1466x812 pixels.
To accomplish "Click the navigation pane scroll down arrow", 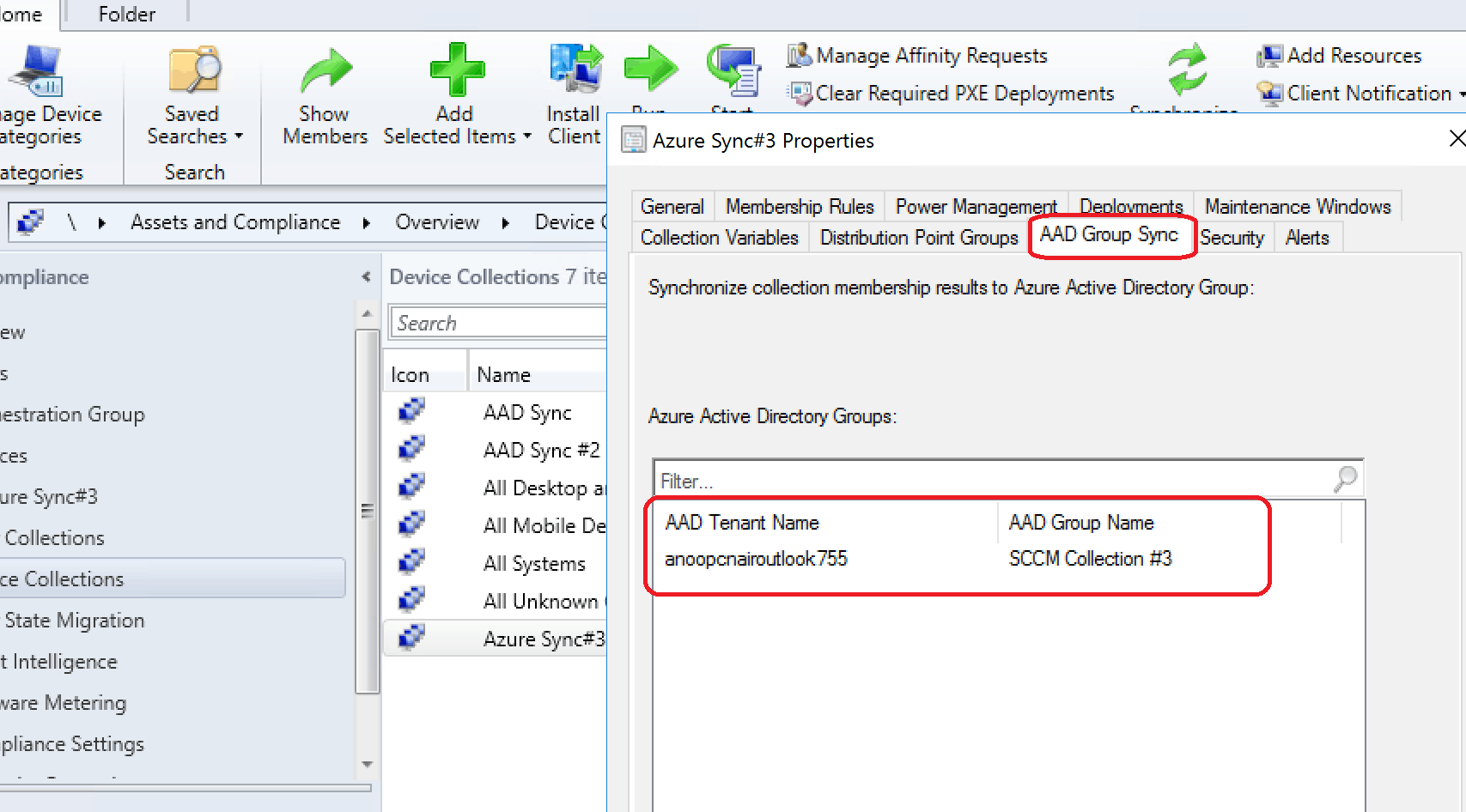I will point(368,764).
